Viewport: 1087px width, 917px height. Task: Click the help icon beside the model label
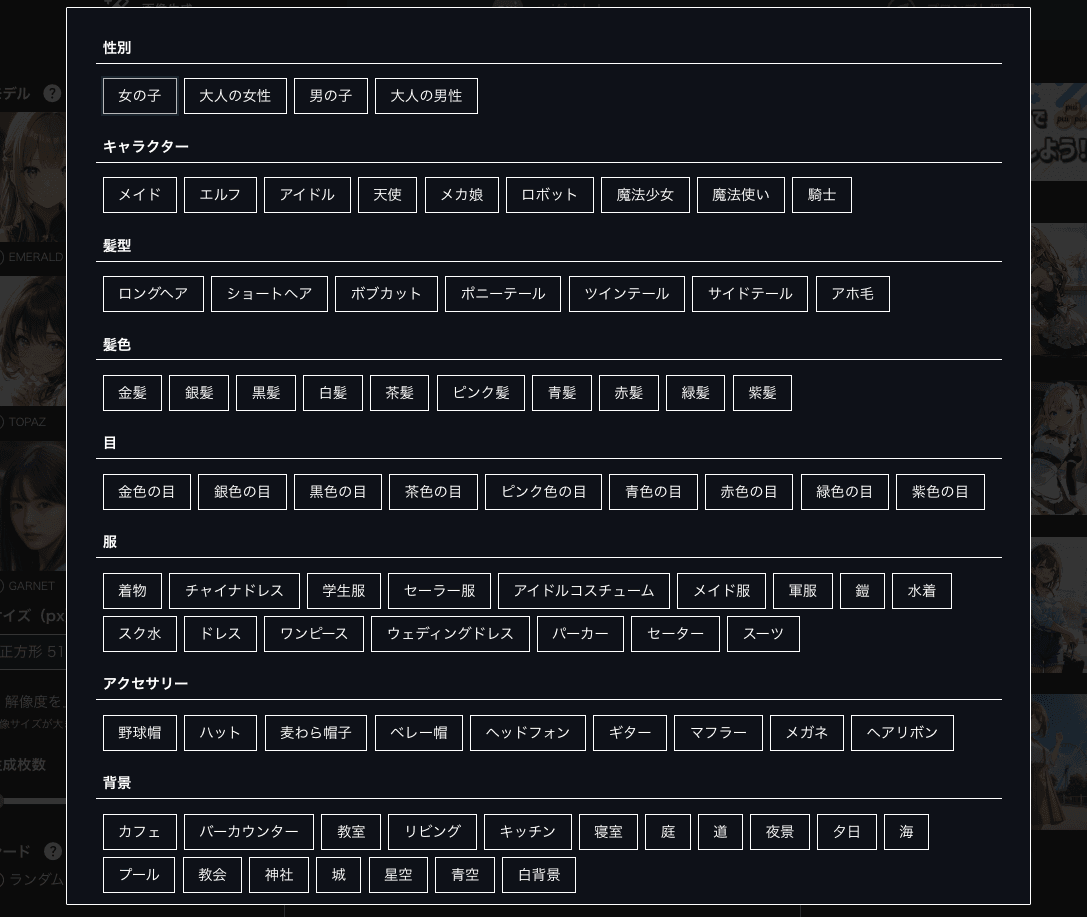(x=52, y=94)
